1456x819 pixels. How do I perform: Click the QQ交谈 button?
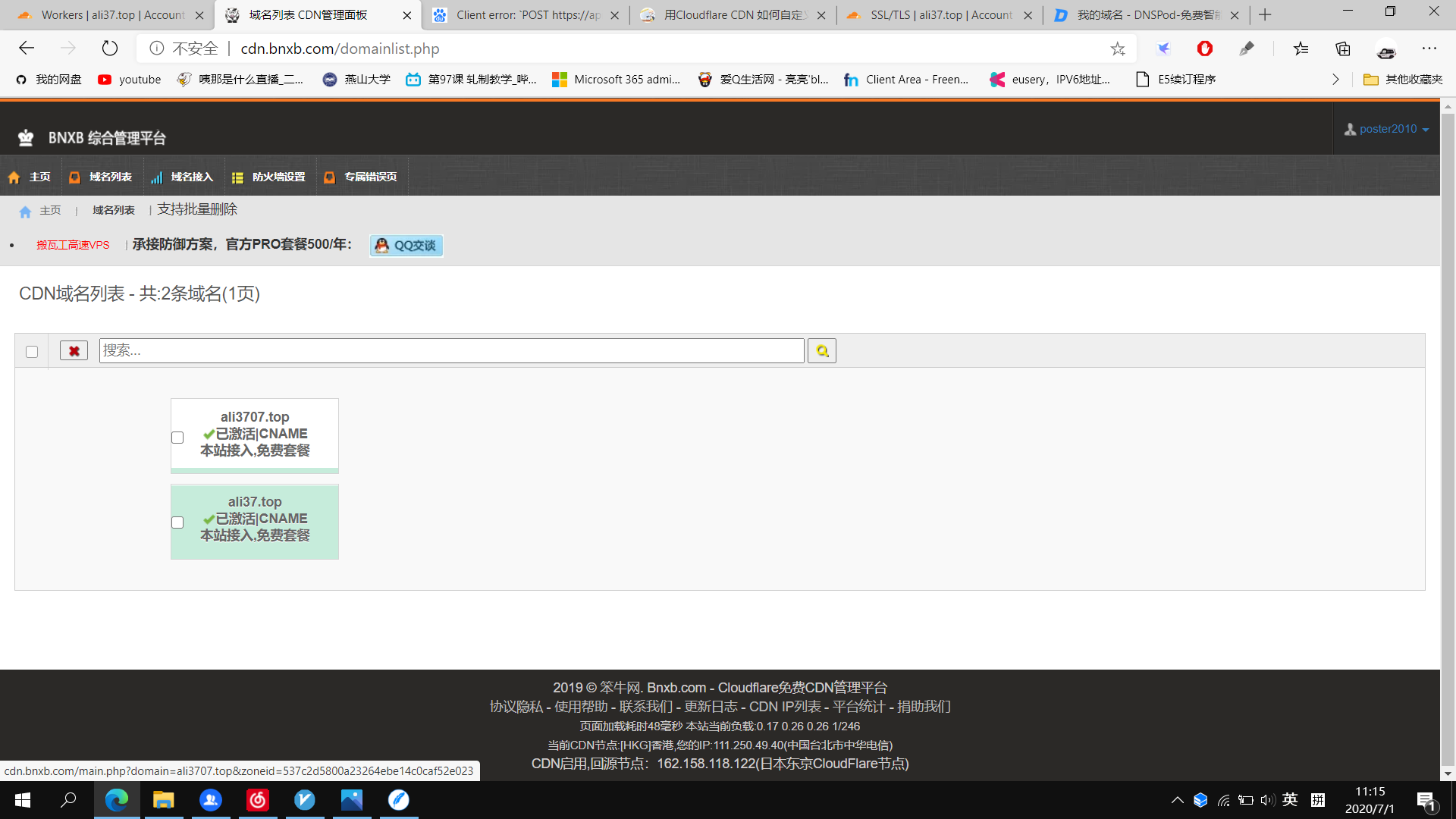coord(406,246)
